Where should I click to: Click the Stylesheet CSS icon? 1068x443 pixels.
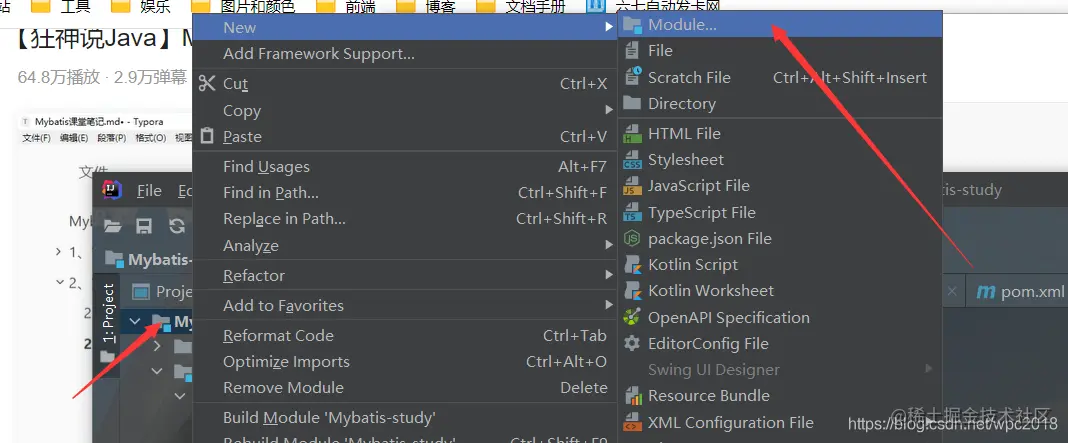click(633, 160)
